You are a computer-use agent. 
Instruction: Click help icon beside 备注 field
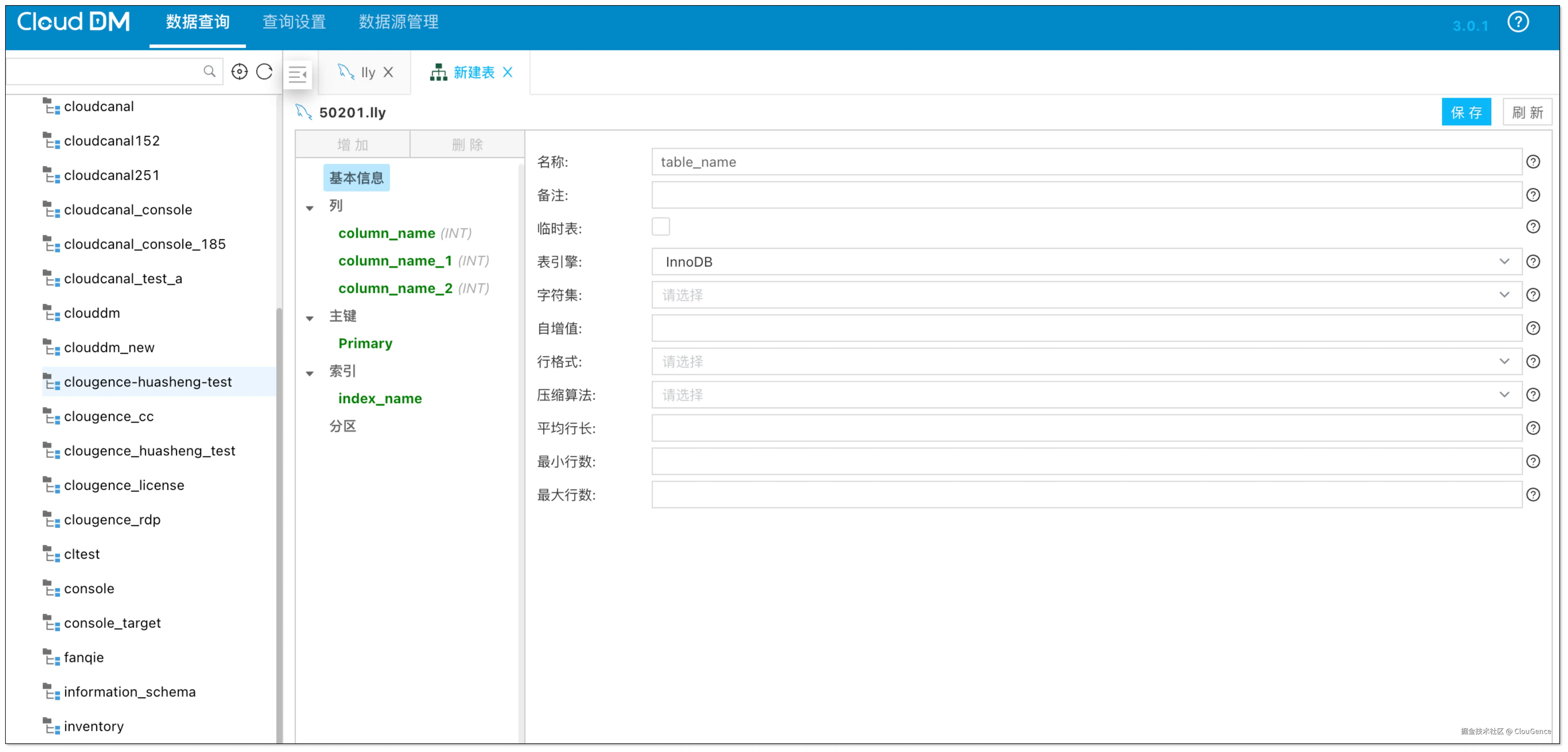1533,195
